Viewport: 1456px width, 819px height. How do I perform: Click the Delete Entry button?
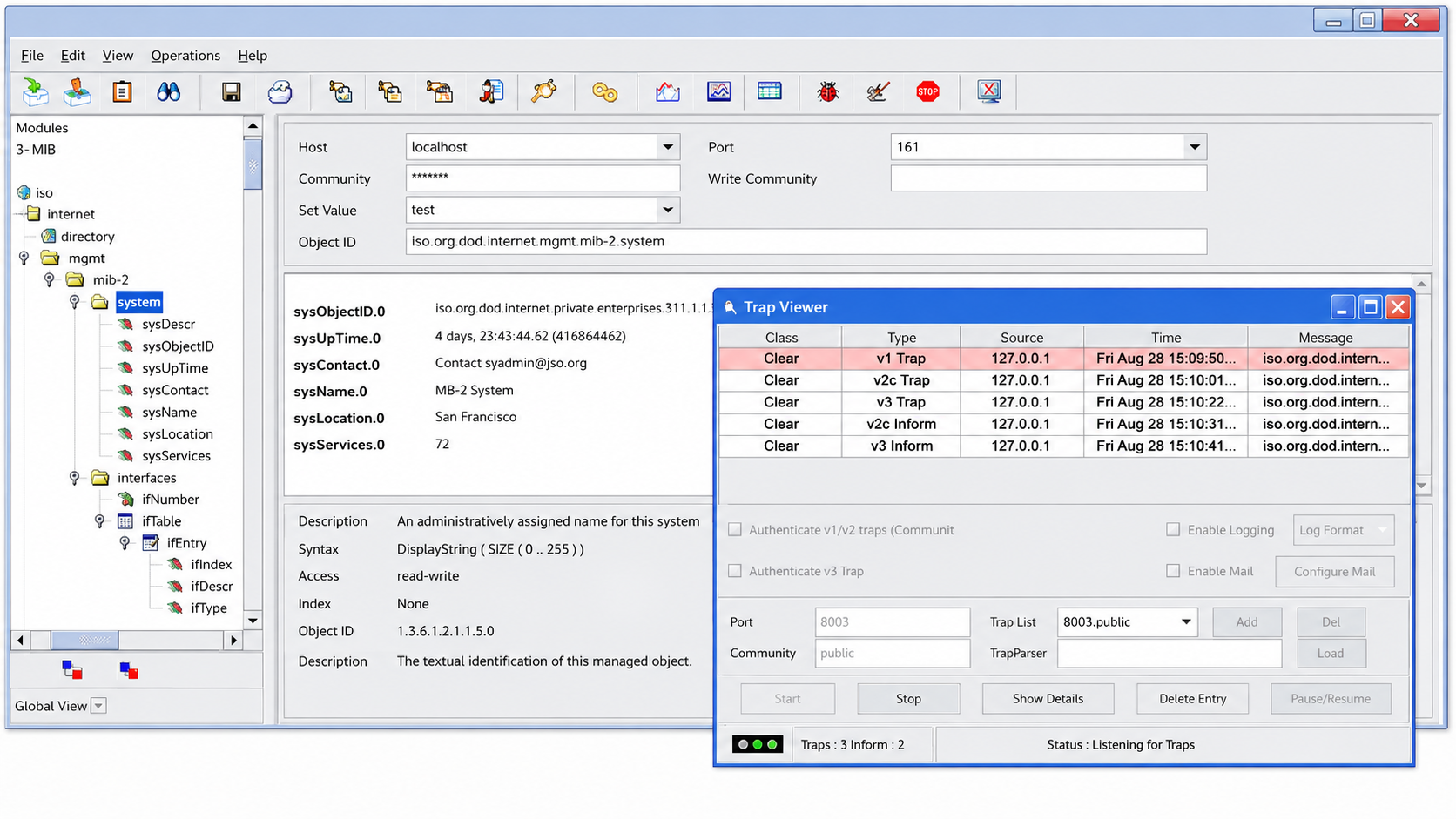point(1192,698)
